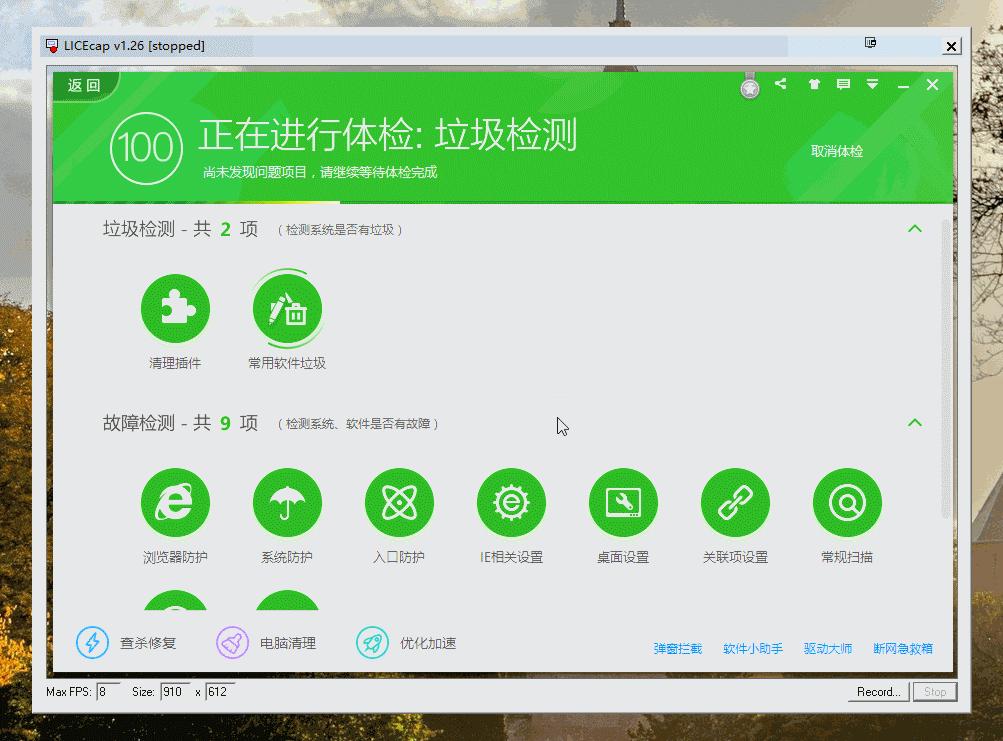Image resolution: width=1003 pixels, height=741 pixels.
Task: Click LICEcap window mode icon near close
Action: tap(870, 42)
